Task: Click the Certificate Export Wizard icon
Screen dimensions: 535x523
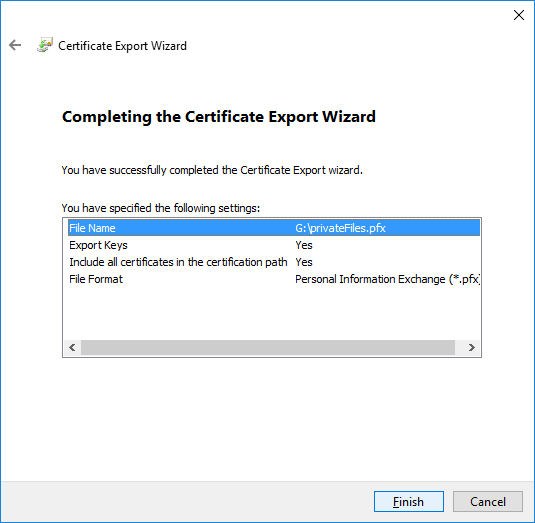Action: (45, 45)
